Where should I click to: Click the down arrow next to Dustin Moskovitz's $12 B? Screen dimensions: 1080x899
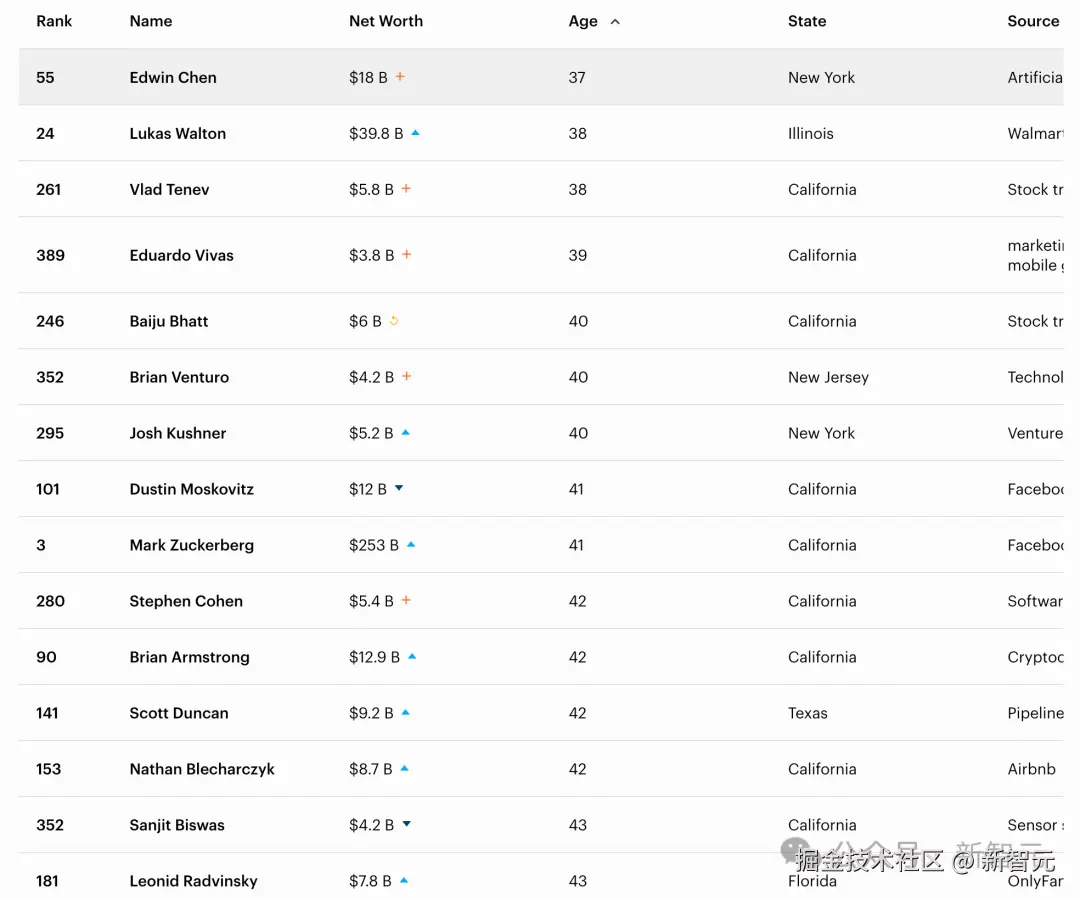coord(399,488)
